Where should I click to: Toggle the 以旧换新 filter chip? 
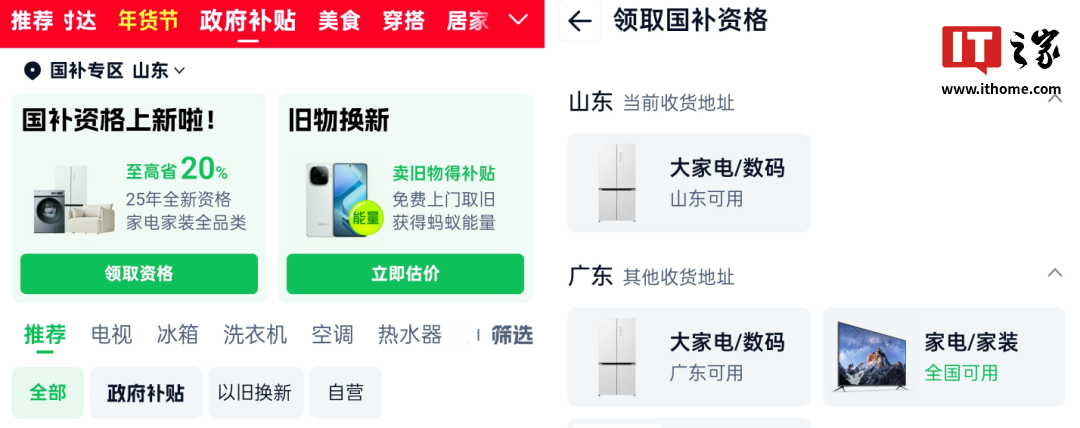click(x=256, y=393)
